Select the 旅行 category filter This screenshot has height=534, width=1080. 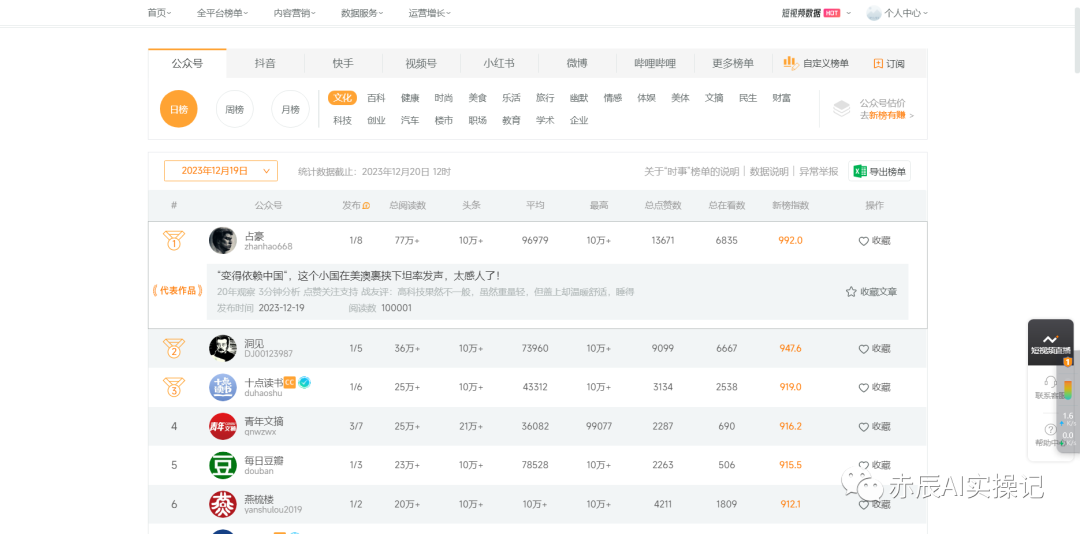point(545,98)
